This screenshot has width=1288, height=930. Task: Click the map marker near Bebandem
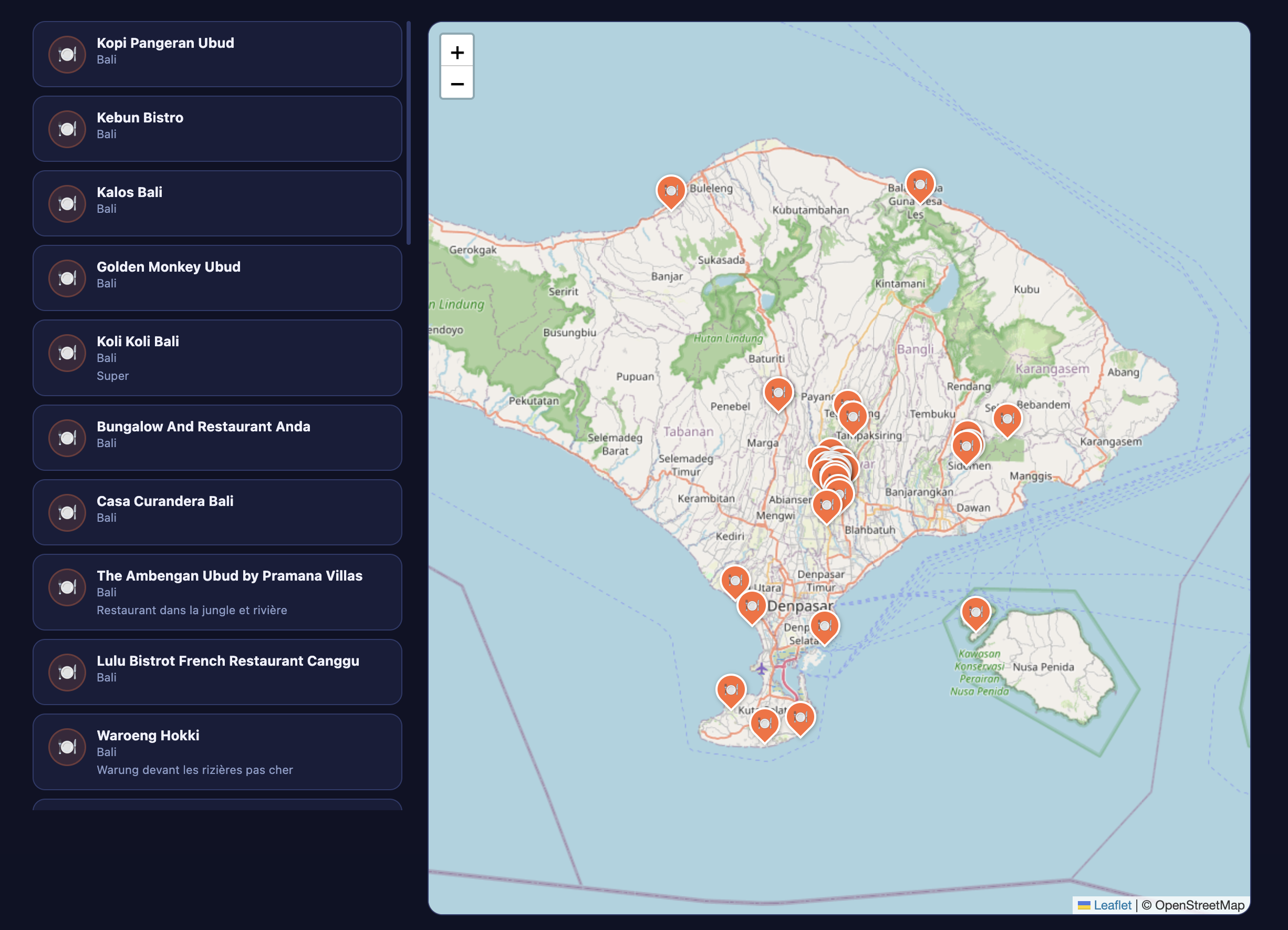pos(1007,420)
